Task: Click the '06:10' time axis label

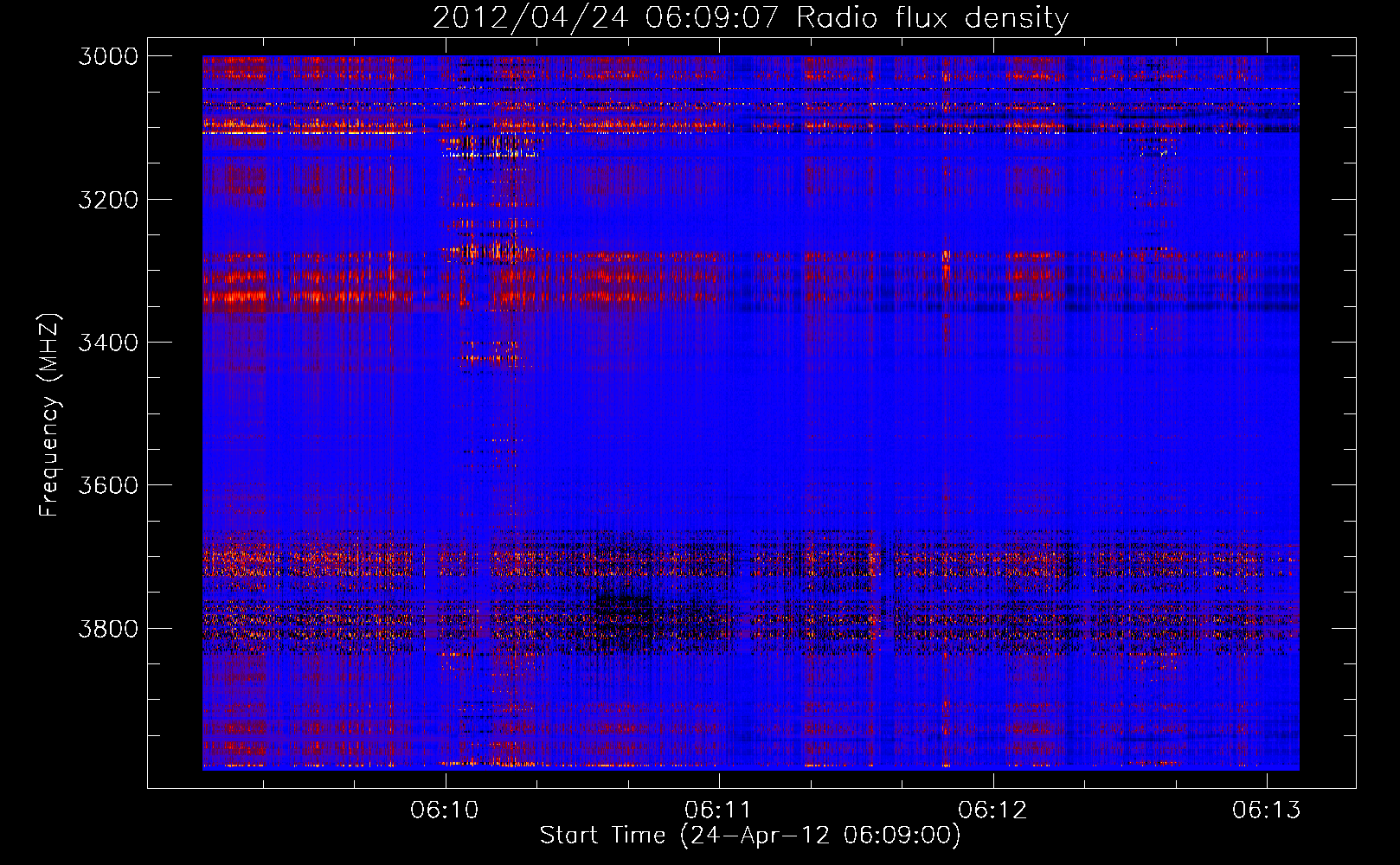Action: point(445,810)
